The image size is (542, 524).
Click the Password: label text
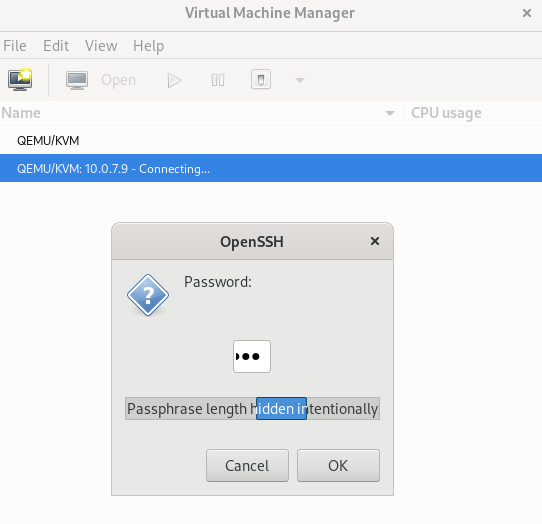point(218,282)
